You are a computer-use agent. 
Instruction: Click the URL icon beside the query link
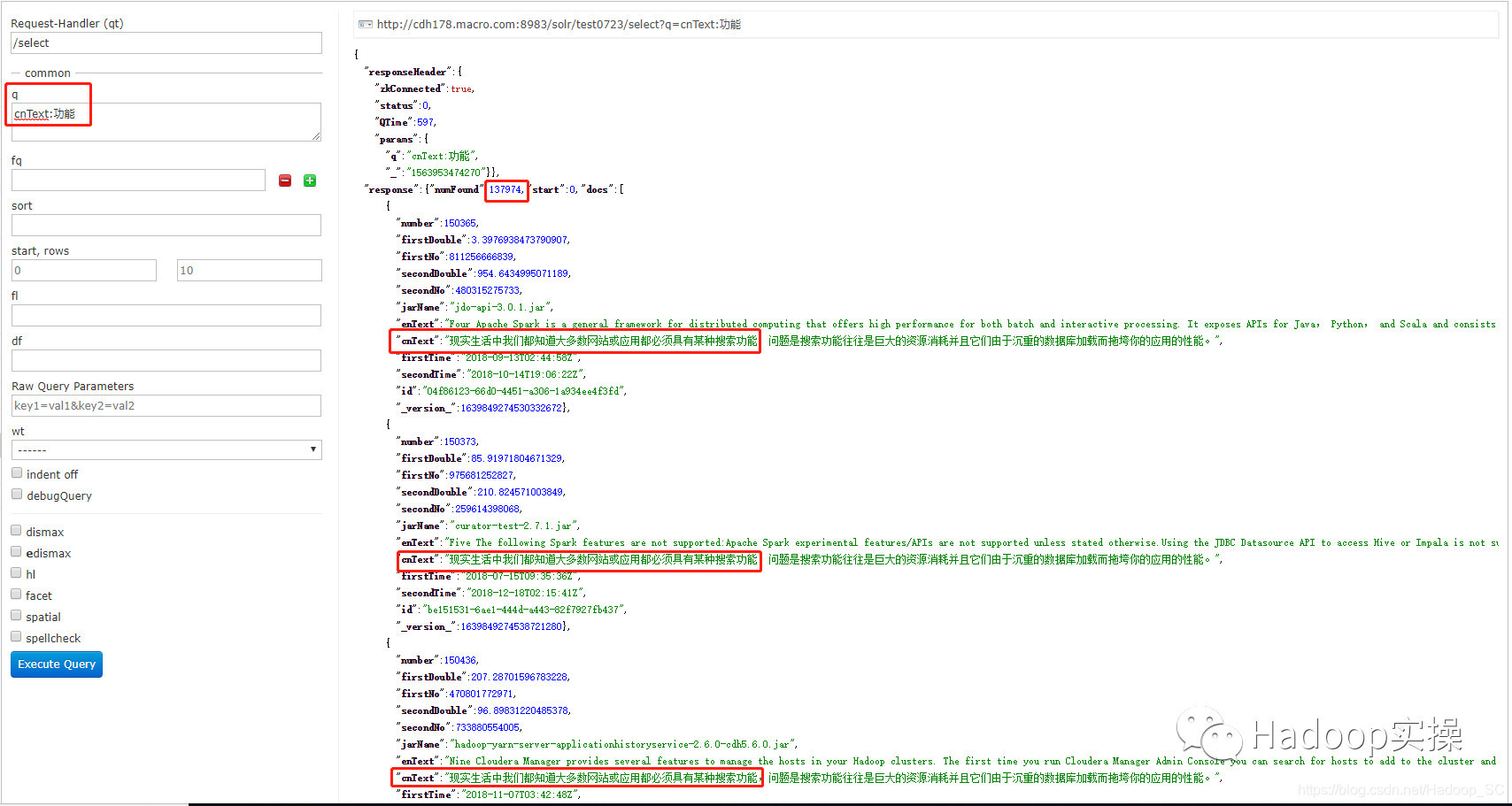[365, 25]
